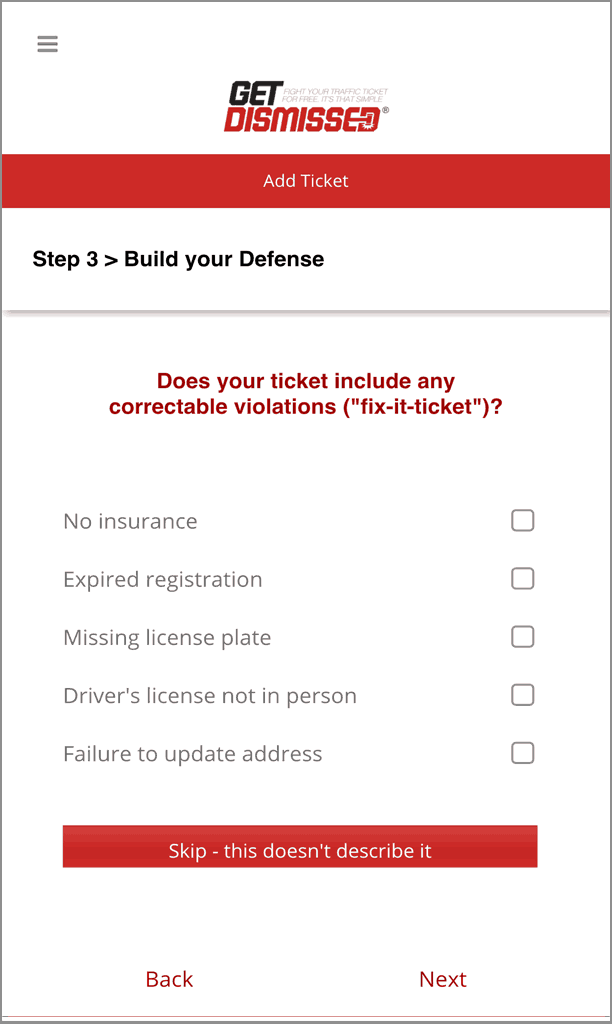Viewport: 612px width, 1024px height.
Task: Enable the Missing license plate checkbox
Action: [x=522, y=637]
